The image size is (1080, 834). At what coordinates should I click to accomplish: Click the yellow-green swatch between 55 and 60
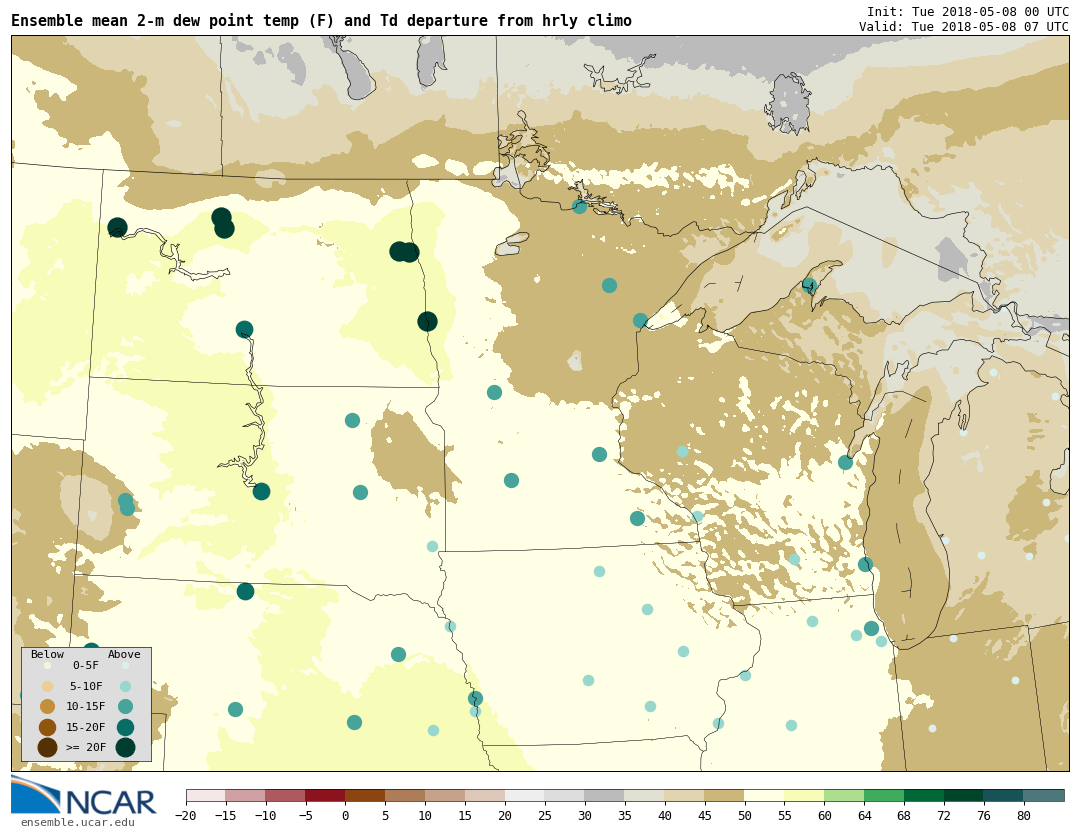click(x=805, y=796)
